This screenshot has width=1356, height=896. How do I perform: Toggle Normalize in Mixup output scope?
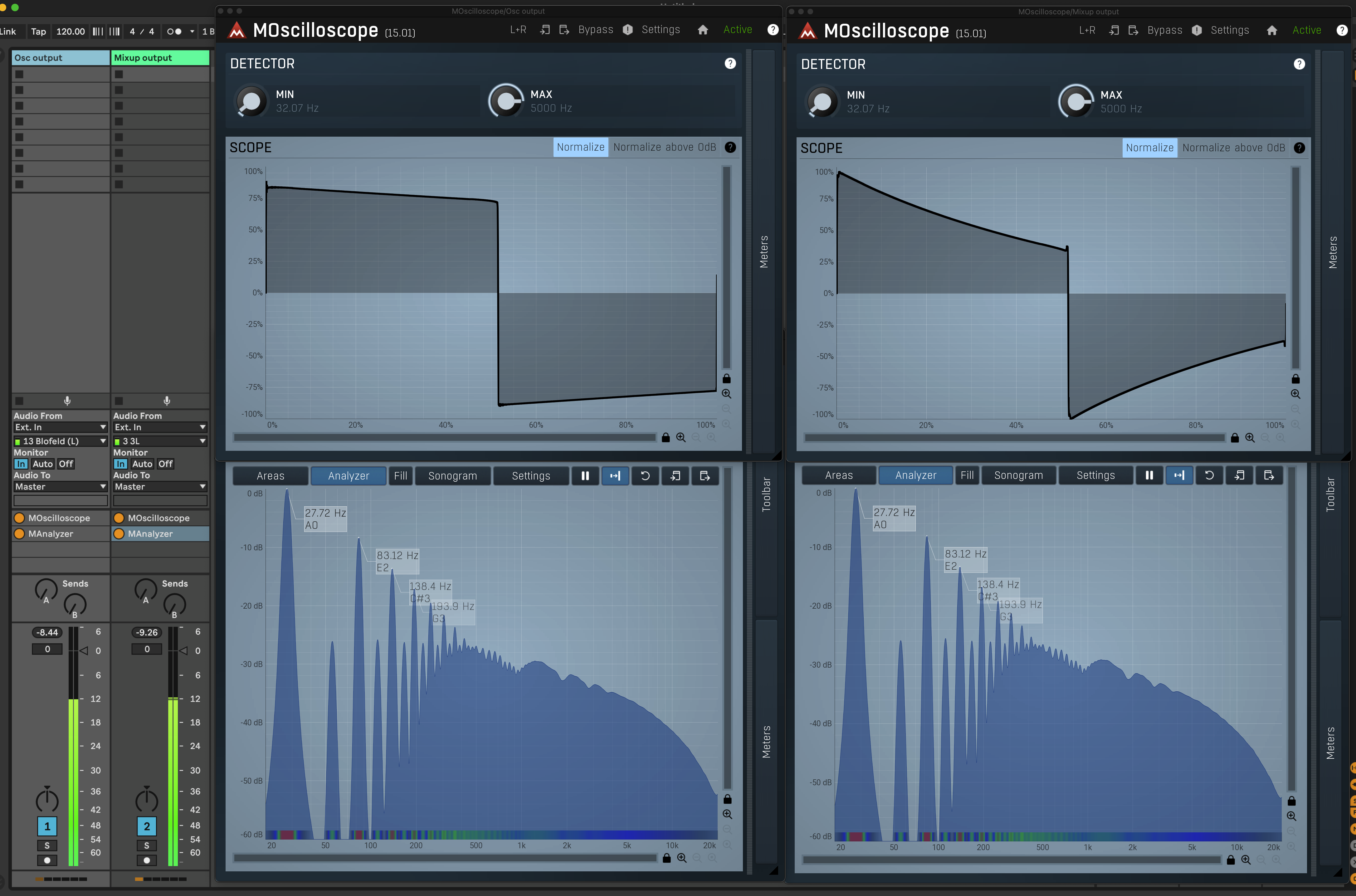1150,148
